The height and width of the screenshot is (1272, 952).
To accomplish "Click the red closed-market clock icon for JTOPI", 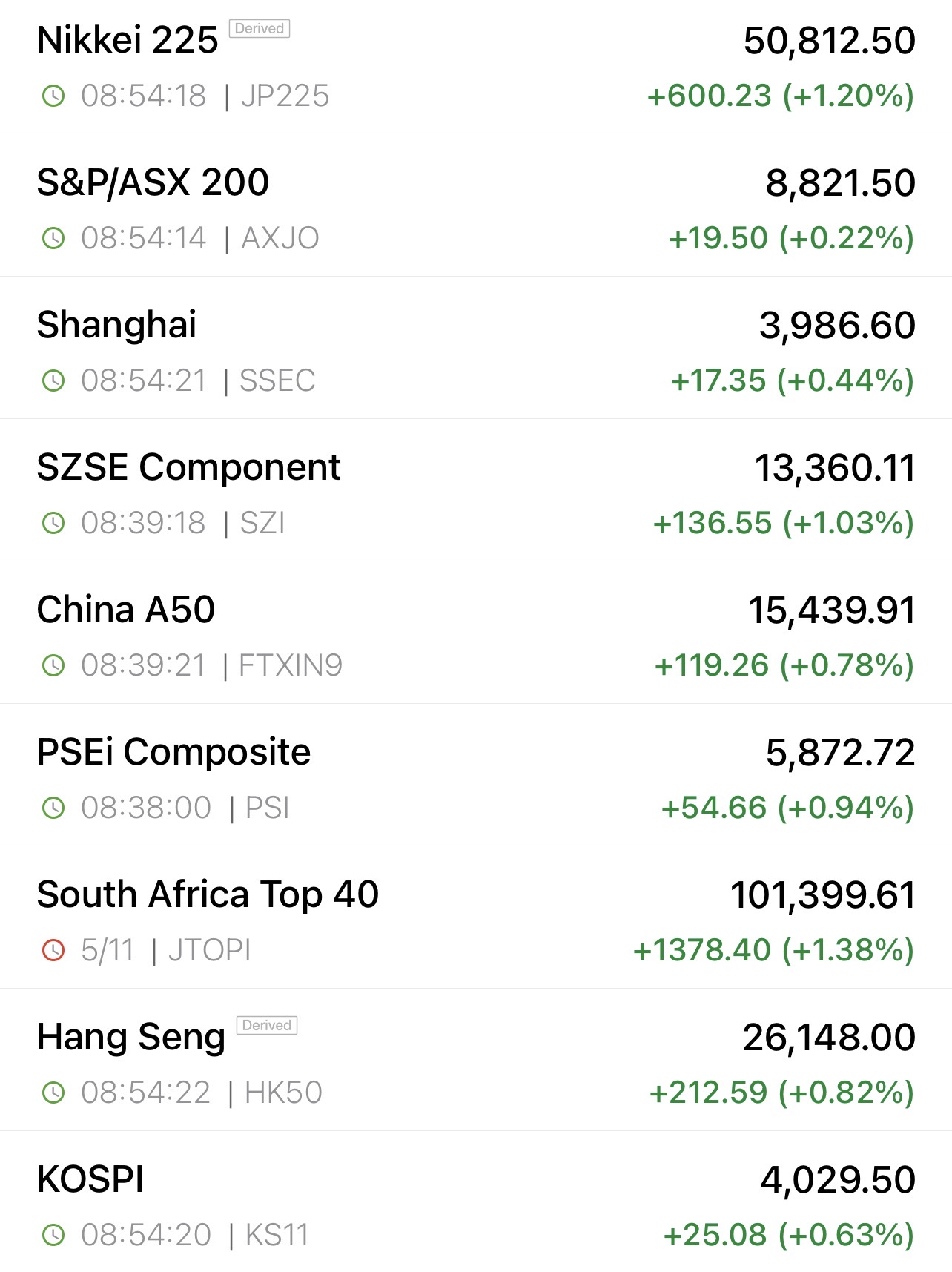I will click(53, 950).
